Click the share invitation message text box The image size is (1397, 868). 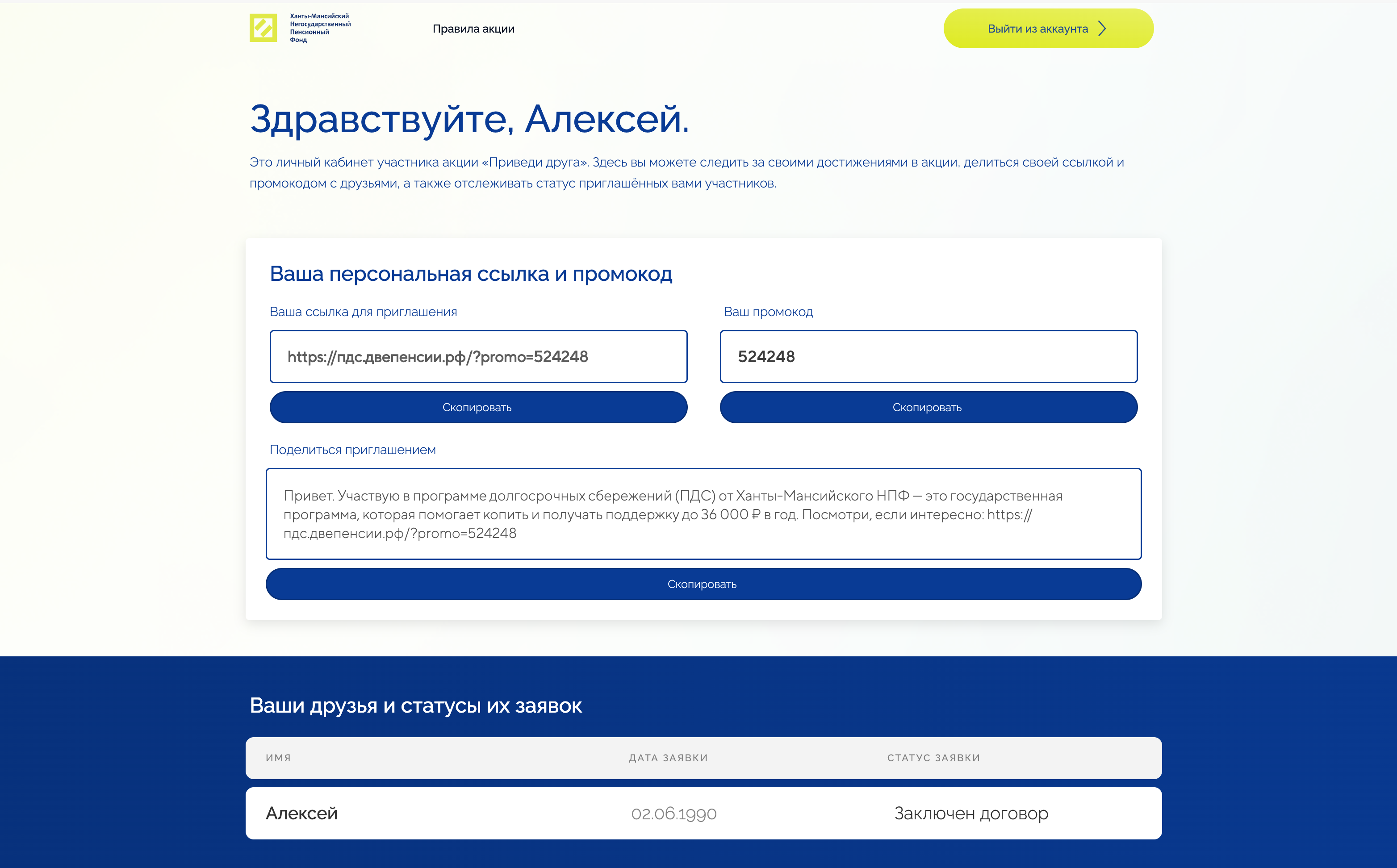703,514
